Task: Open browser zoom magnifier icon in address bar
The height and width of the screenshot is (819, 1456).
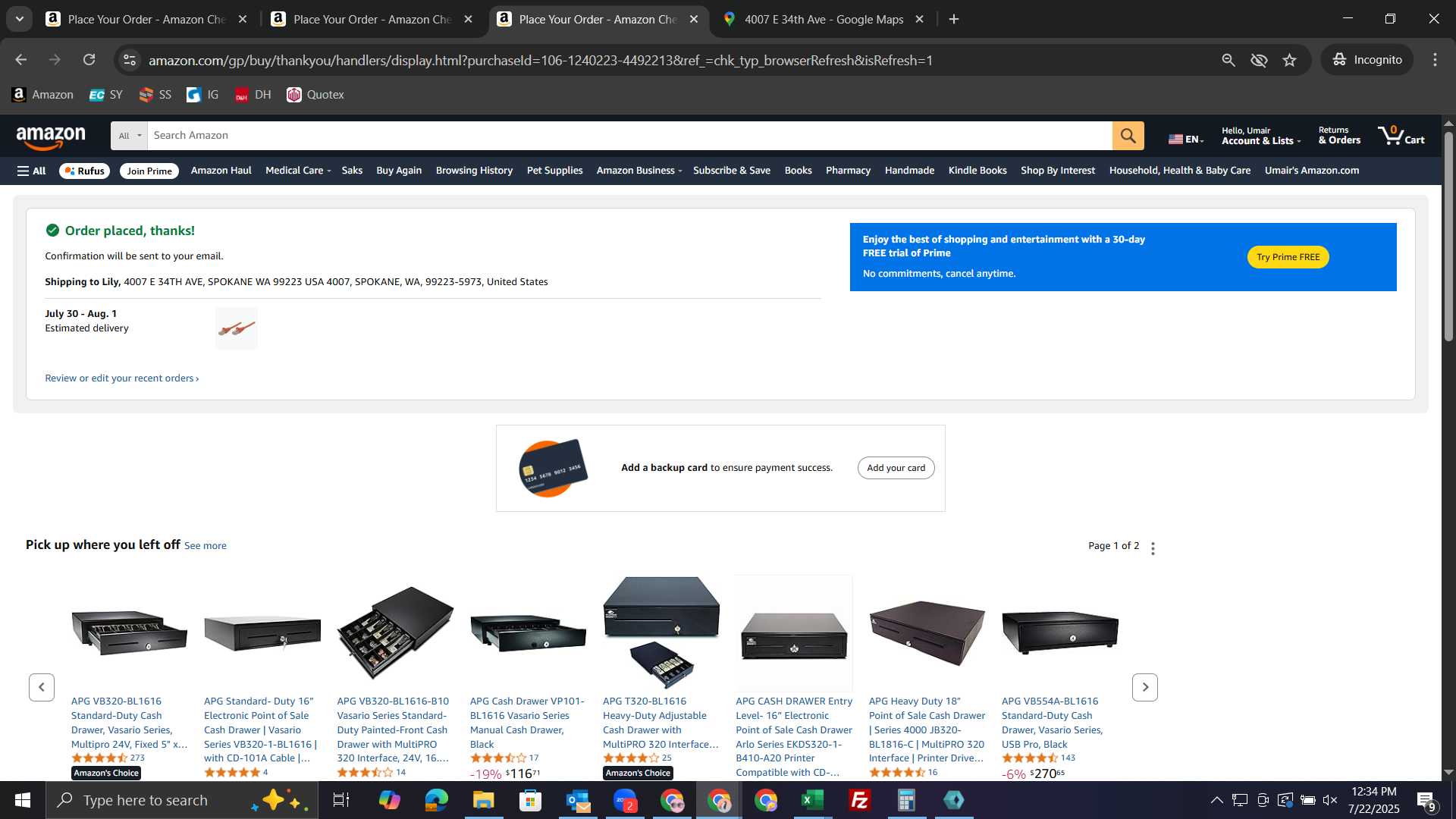Action: pyautogui.click(x=1228, y=60)
